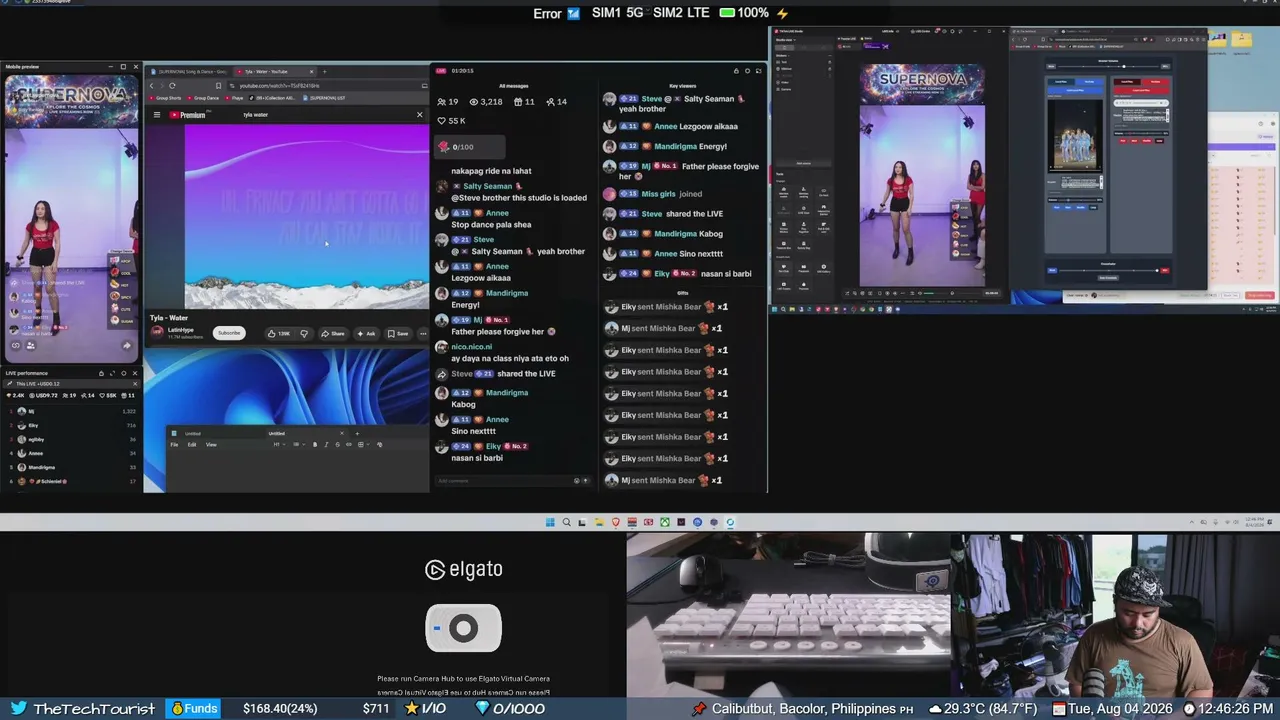Open the File menu in notepad
The image size is (1280, 720).
[174, 444]
